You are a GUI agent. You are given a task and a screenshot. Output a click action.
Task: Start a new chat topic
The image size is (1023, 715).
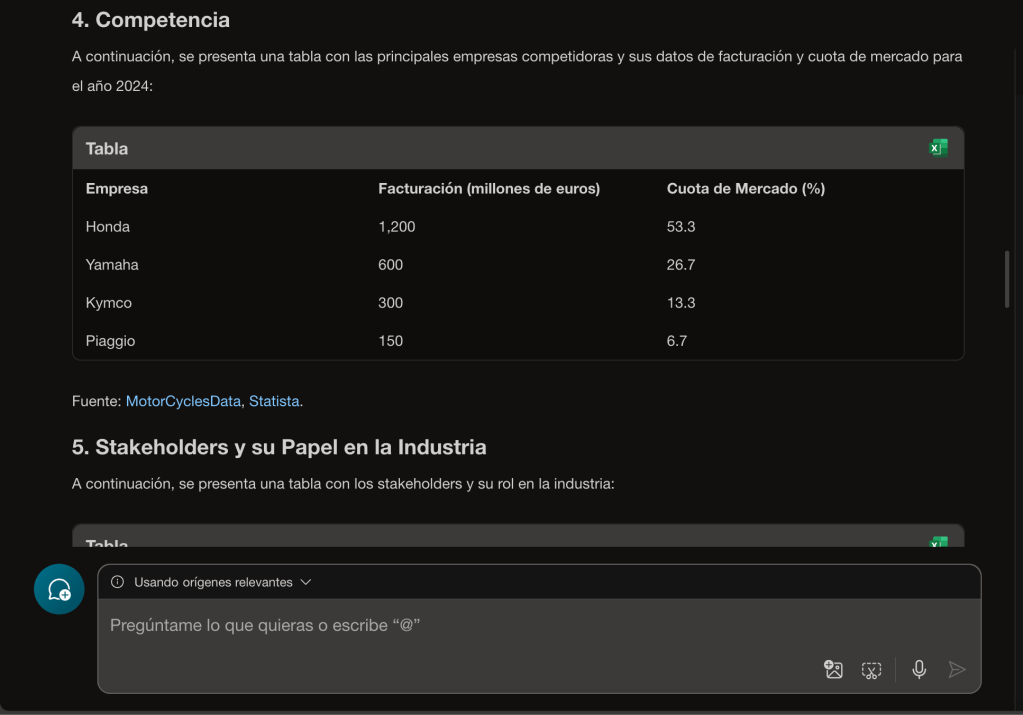click(59, 589)
